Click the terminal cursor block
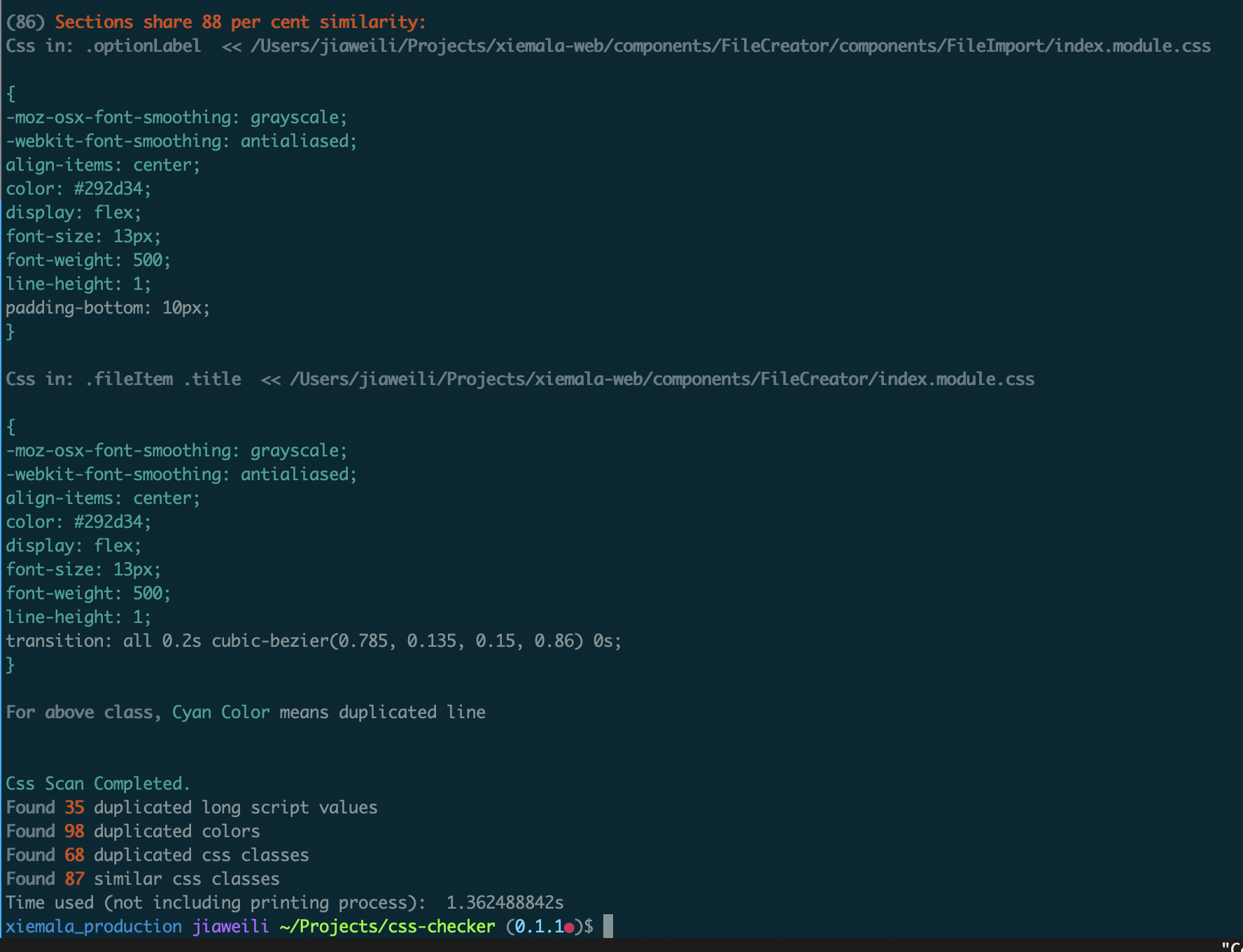 point(606,925)
